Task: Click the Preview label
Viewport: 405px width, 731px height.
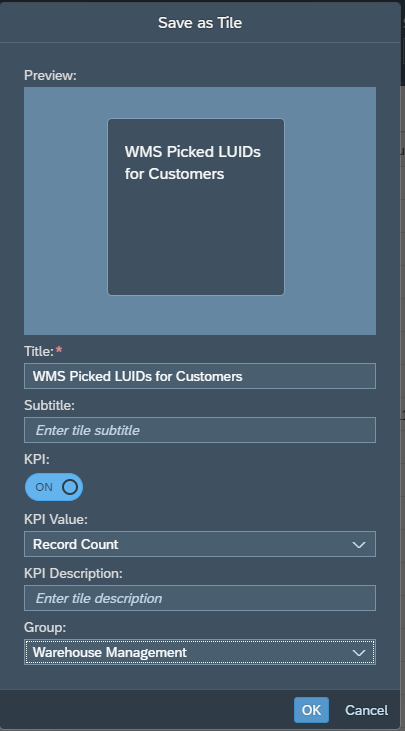Action: (x=50, y=75)
